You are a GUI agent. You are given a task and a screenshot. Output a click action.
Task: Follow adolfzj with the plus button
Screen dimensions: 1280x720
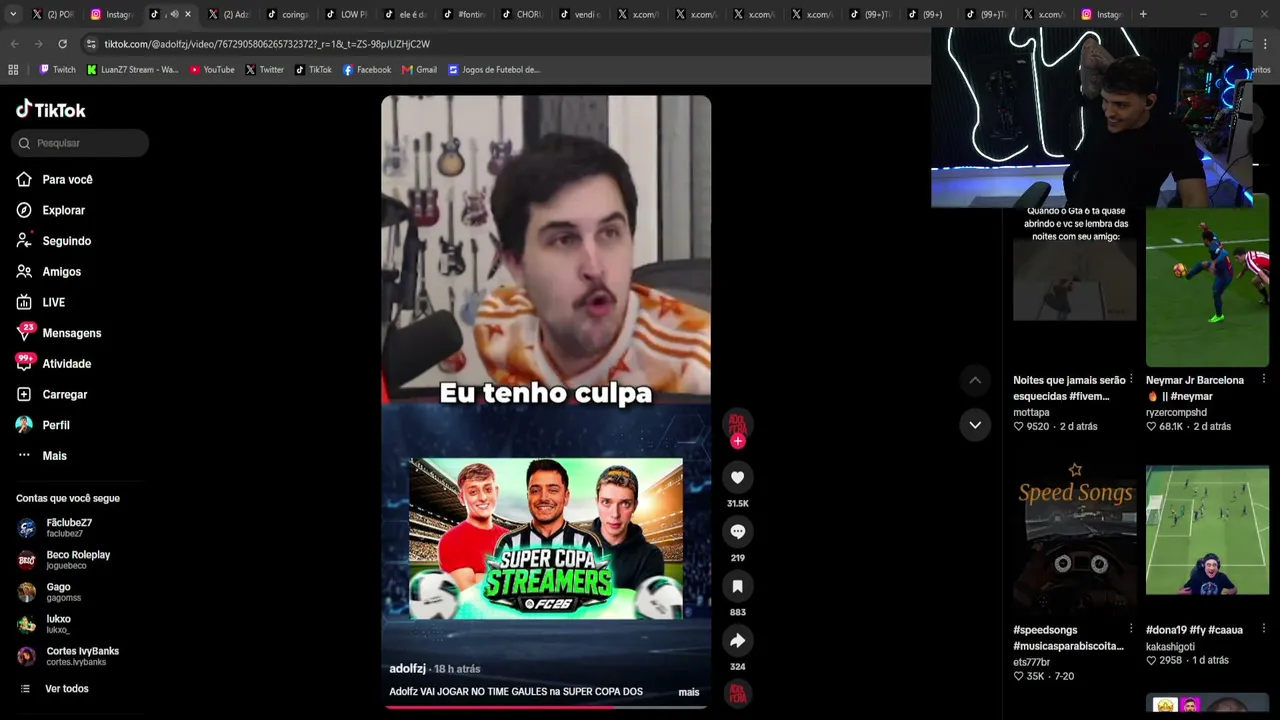coord(738,441)
